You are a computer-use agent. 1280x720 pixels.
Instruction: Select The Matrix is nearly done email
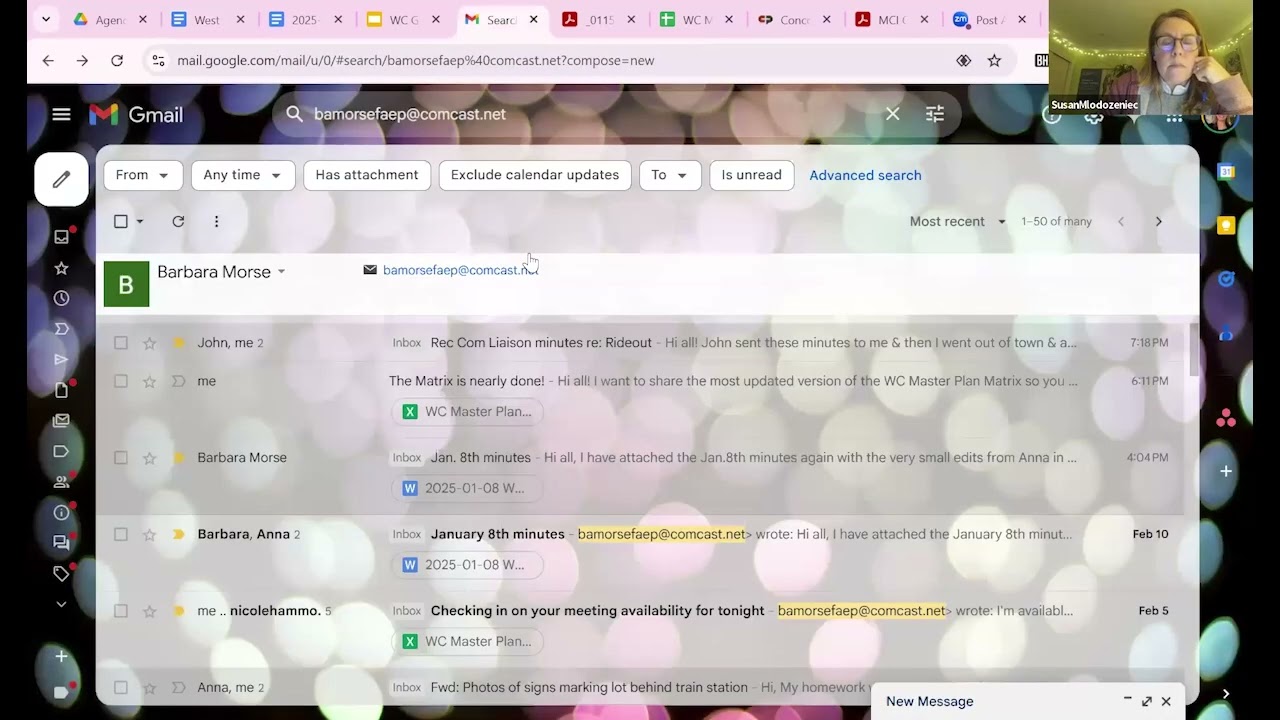click(x=121, y=381)
